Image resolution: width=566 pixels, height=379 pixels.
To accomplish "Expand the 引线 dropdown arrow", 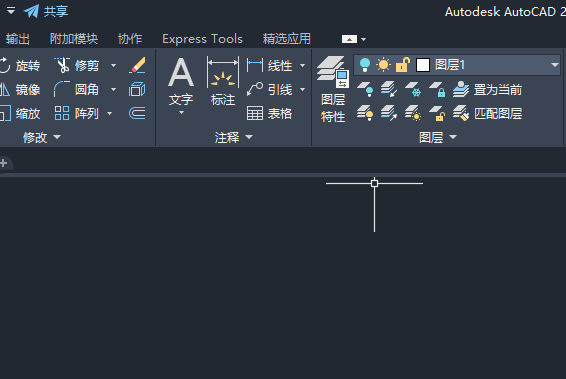I will (302, 90).
